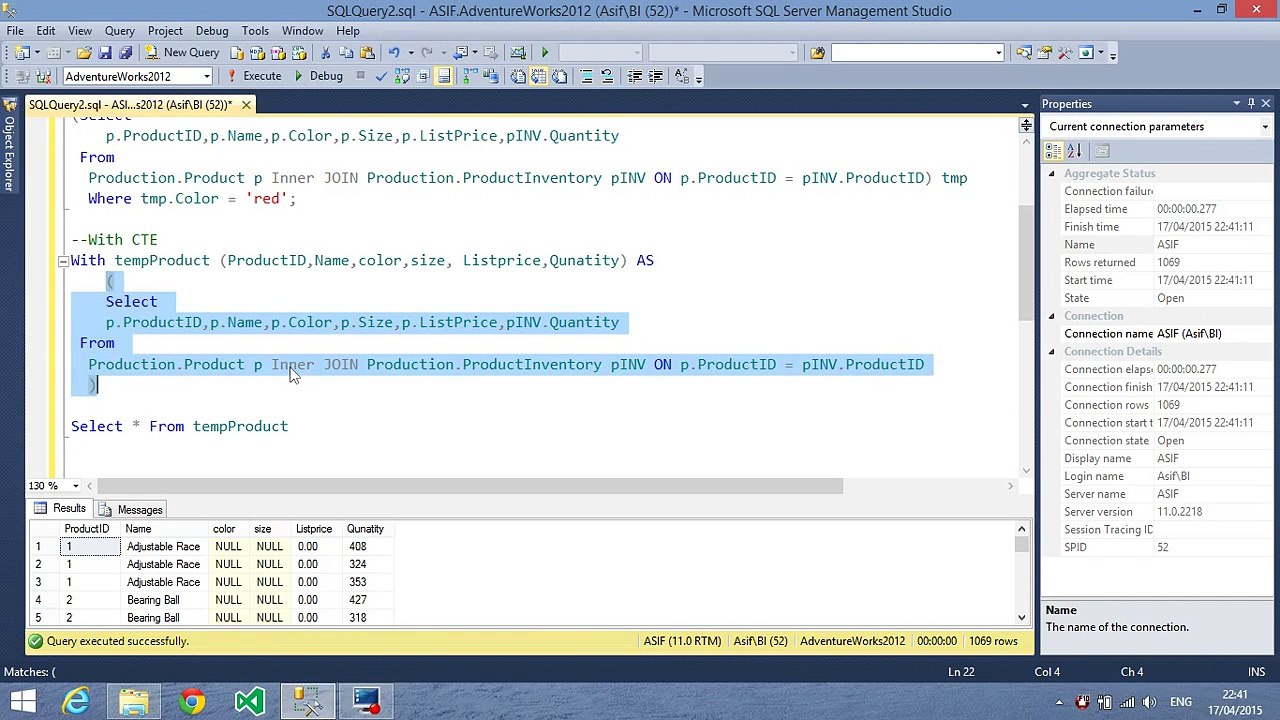
Task: Open Internet Explorer from taskbar
Action: tap(76, 701)
